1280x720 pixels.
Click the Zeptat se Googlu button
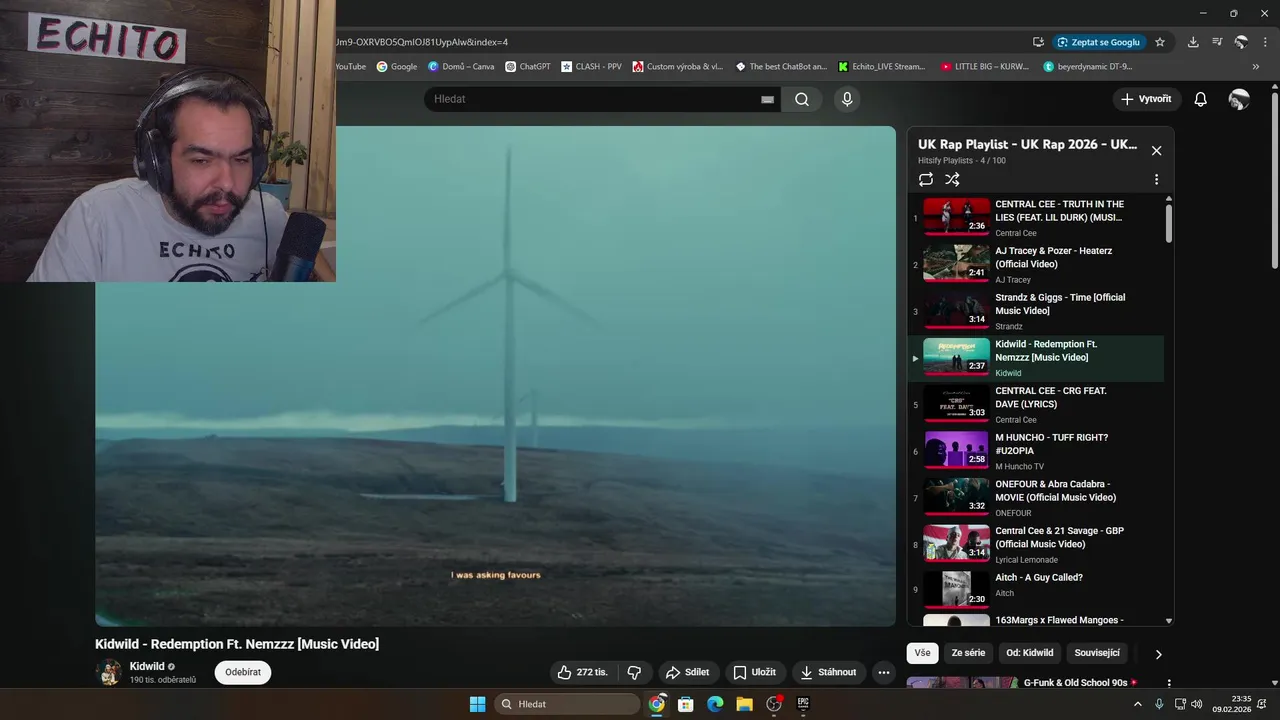(x=1098, y=42)
